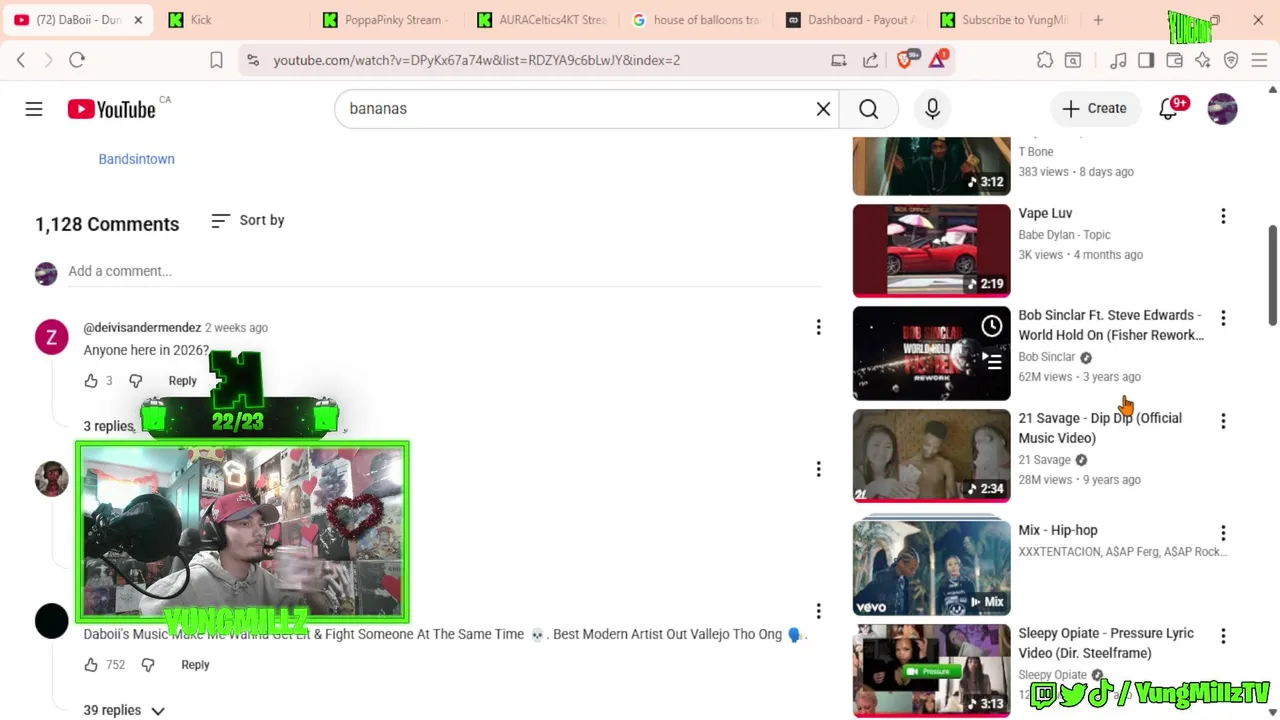Open the Sleepy Opiate Pressure thumbnail

931,670
